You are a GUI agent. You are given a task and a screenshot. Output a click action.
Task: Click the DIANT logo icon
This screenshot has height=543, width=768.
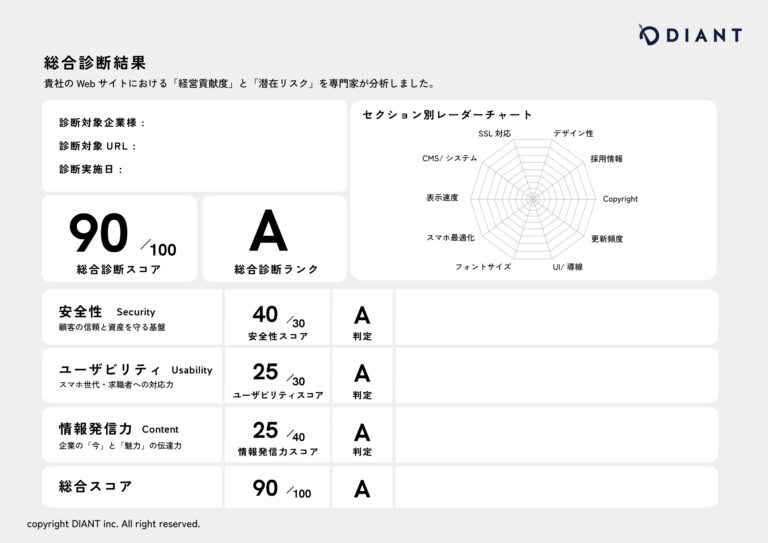(x=650, y=35)
